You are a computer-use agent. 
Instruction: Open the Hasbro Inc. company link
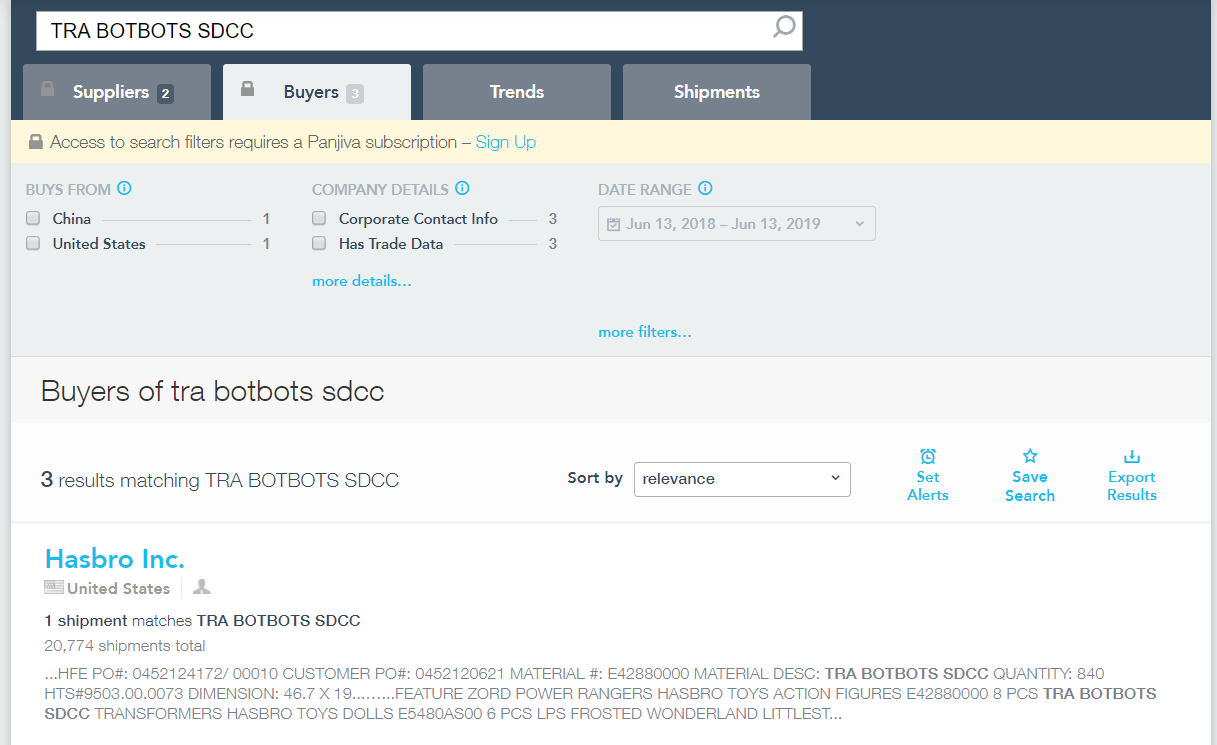pyautogui.click(x=115, y=558)
